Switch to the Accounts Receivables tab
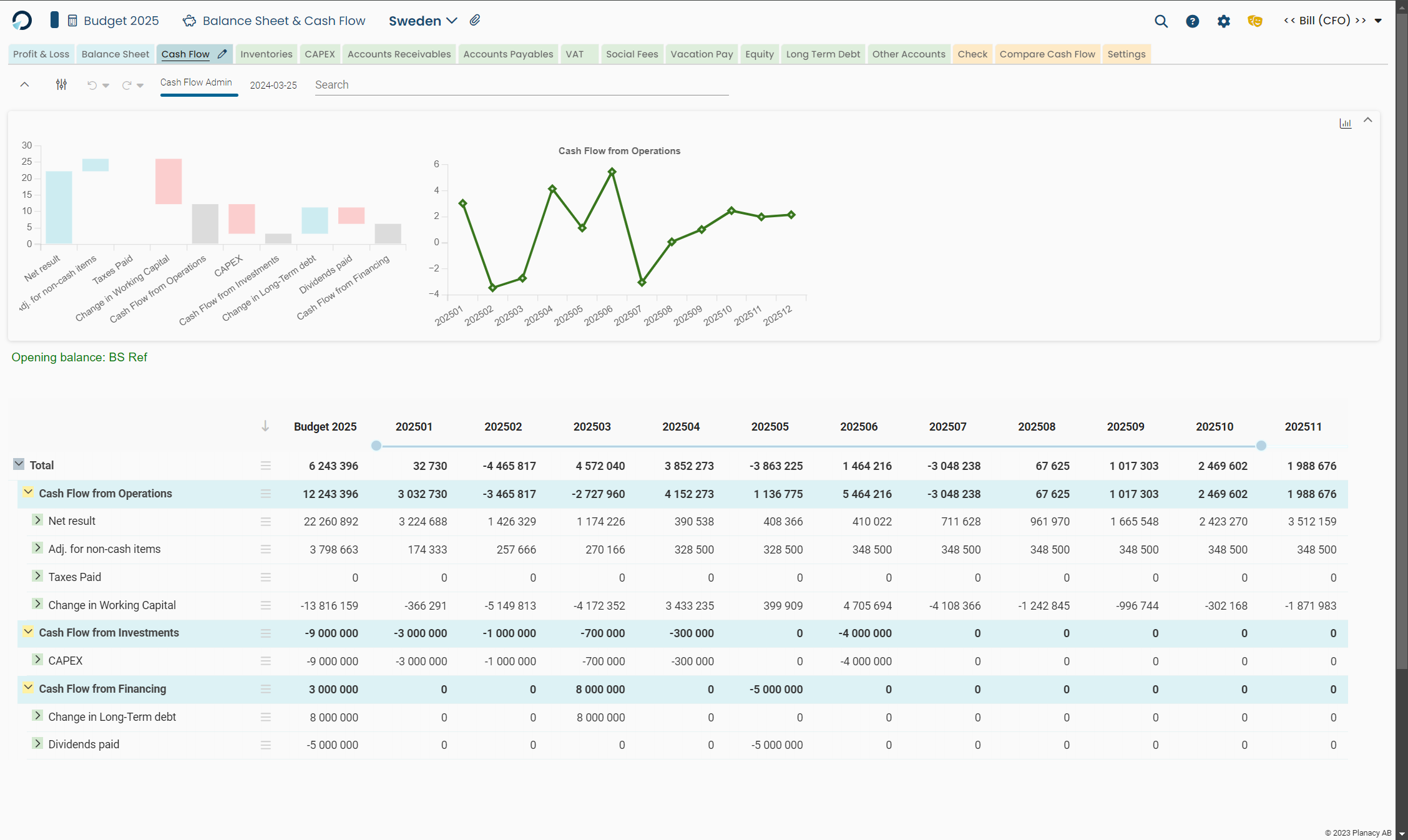 (399, 54)
